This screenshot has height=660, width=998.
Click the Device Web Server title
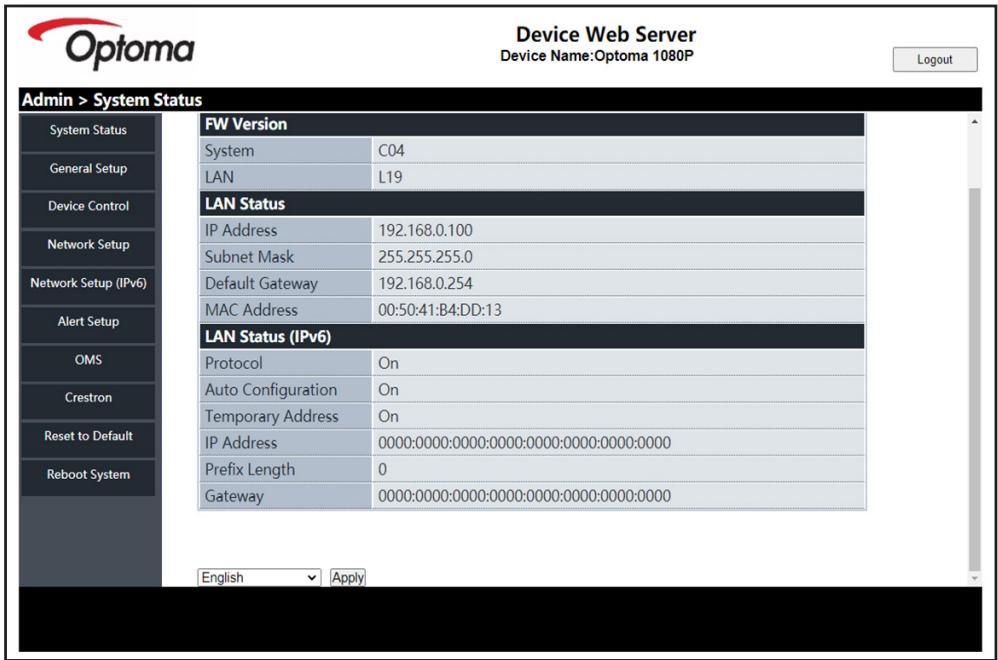[606, 34]
